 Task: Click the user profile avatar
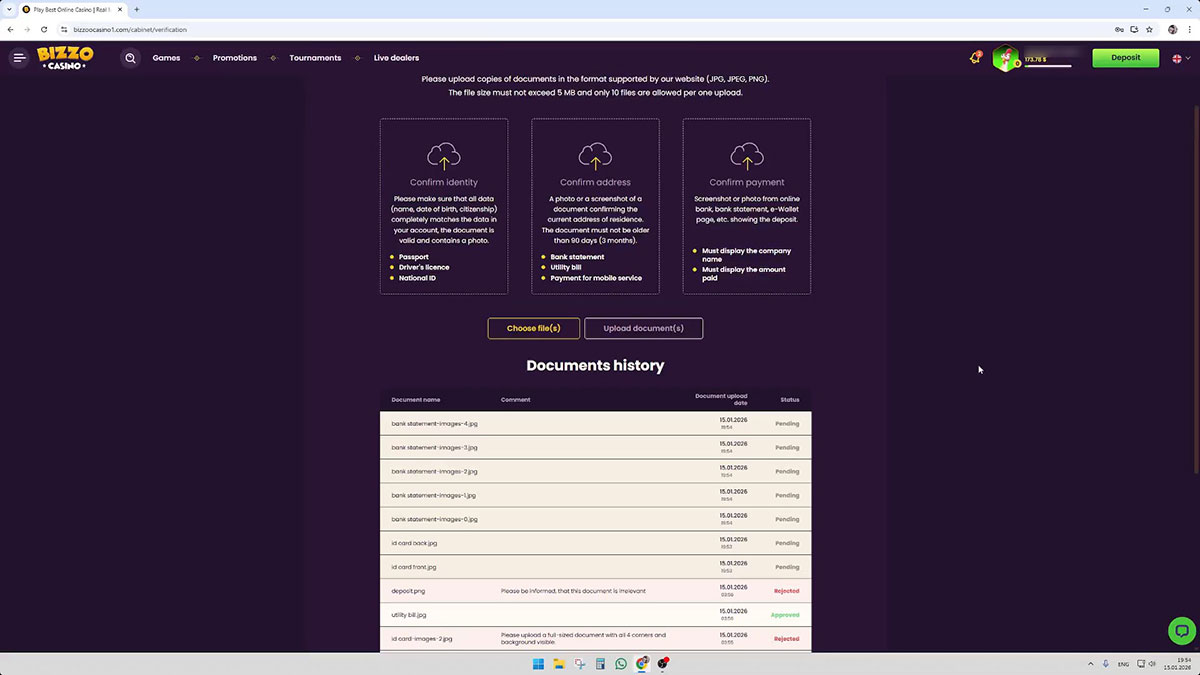tap(1005, 58)
